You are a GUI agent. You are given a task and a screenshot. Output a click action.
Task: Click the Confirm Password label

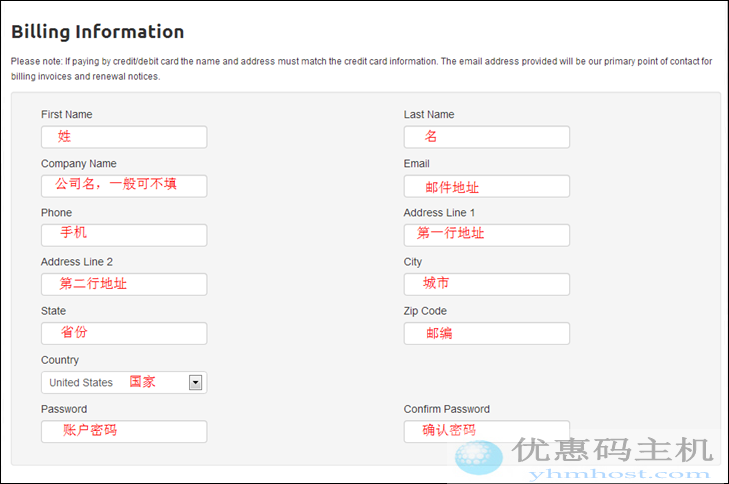pyautogui.click(x=447, y=409)
